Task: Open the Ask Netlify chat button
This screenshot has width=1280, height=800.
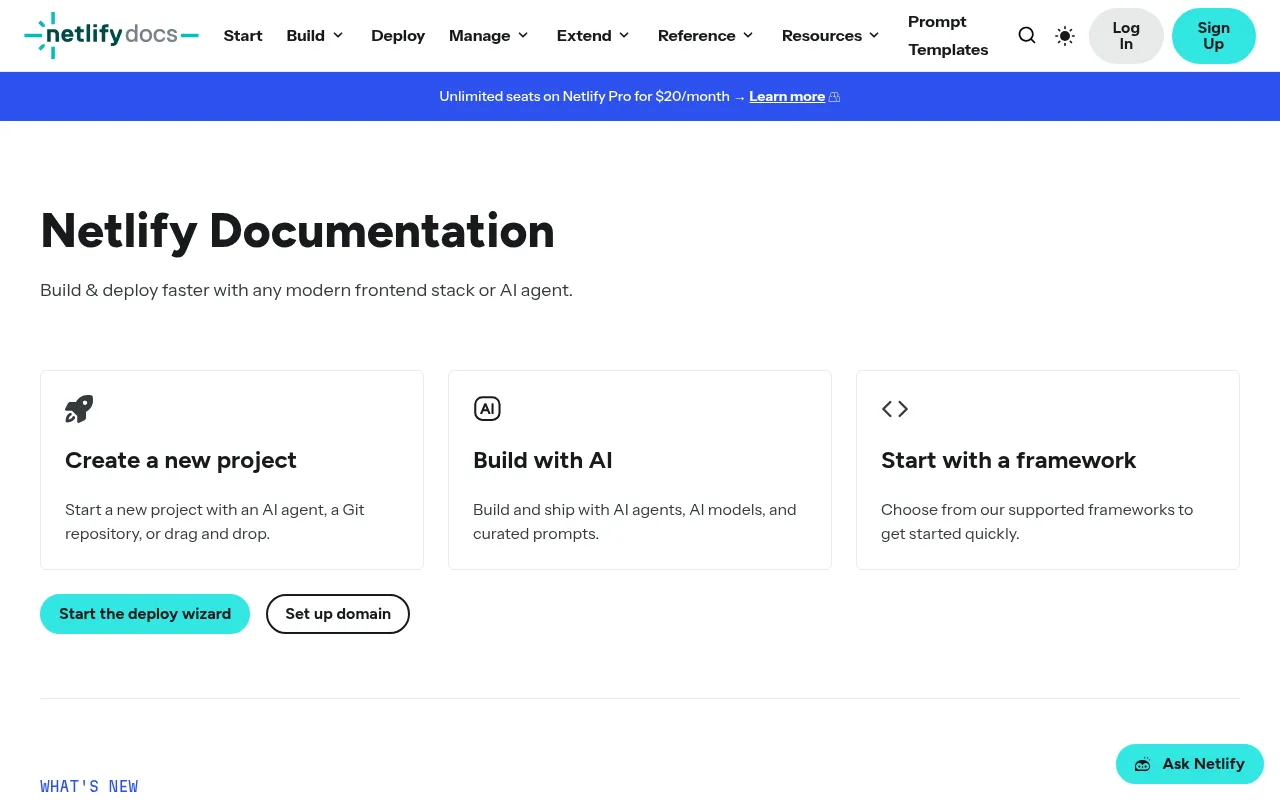Action: pos(1190,764)
